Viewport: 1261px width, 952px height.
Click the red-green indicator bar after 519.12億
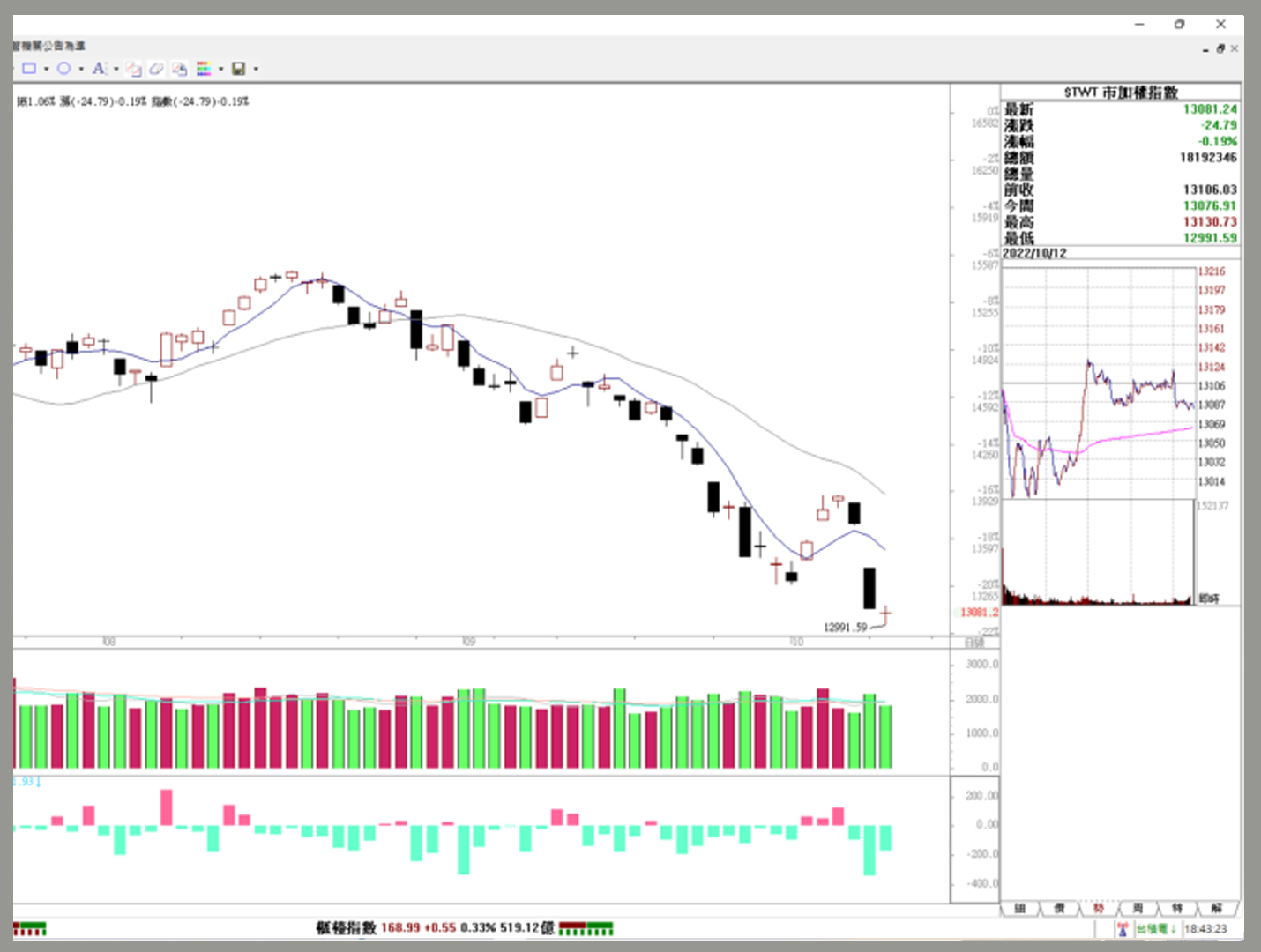[586, 929]
